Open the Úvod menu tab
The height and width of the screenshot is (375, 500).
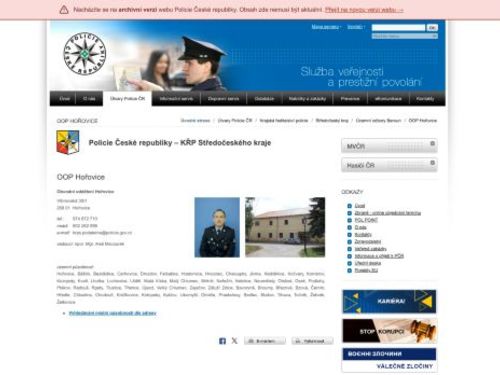click(x=65, y=99)
